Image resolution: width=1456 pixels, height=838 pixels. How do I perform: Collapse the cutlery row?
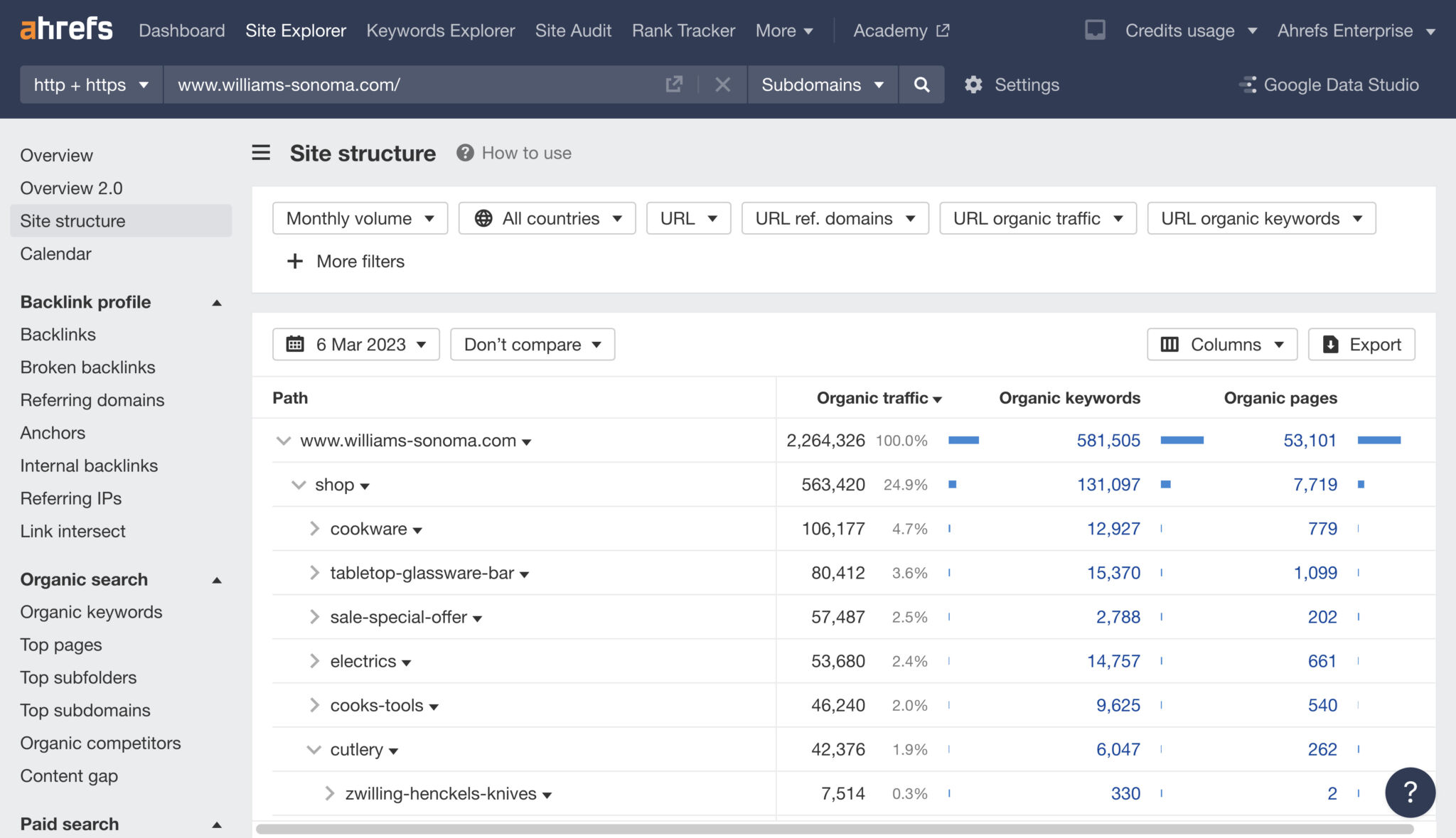click(x=313, y=749)
